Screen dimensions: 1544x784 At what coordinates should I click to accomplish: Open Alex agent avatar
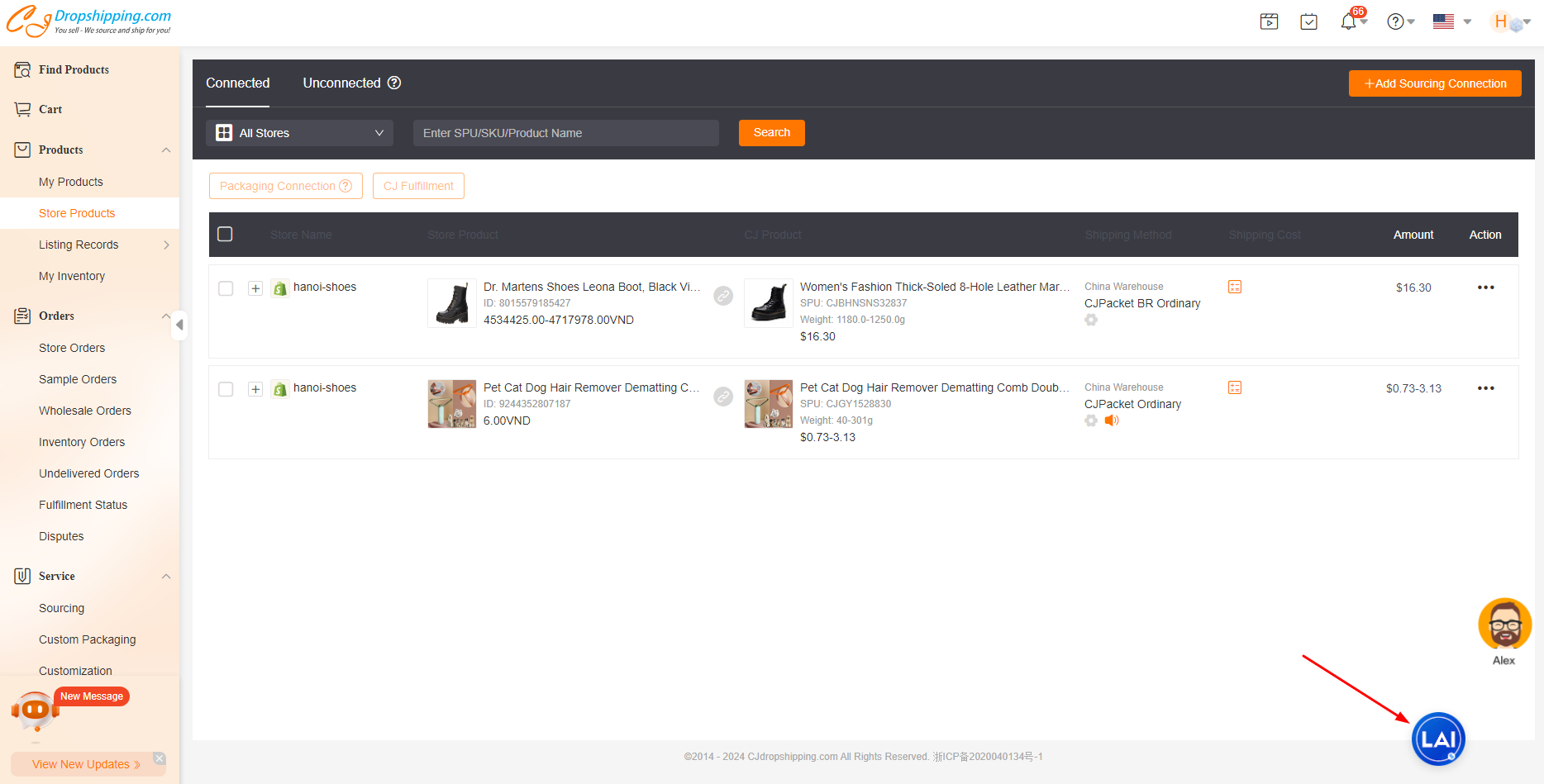click(x=1504, y=625)
